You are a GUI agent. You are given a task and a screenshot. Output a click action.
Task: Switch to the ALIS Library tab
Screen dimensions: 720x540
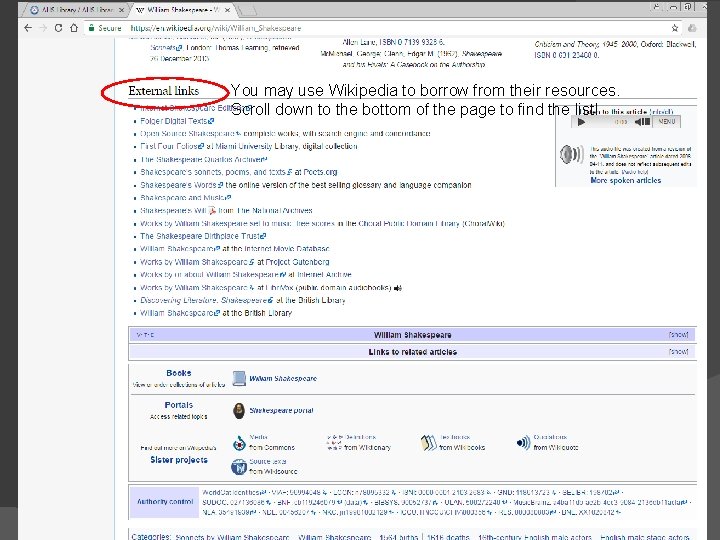[77, 10]
